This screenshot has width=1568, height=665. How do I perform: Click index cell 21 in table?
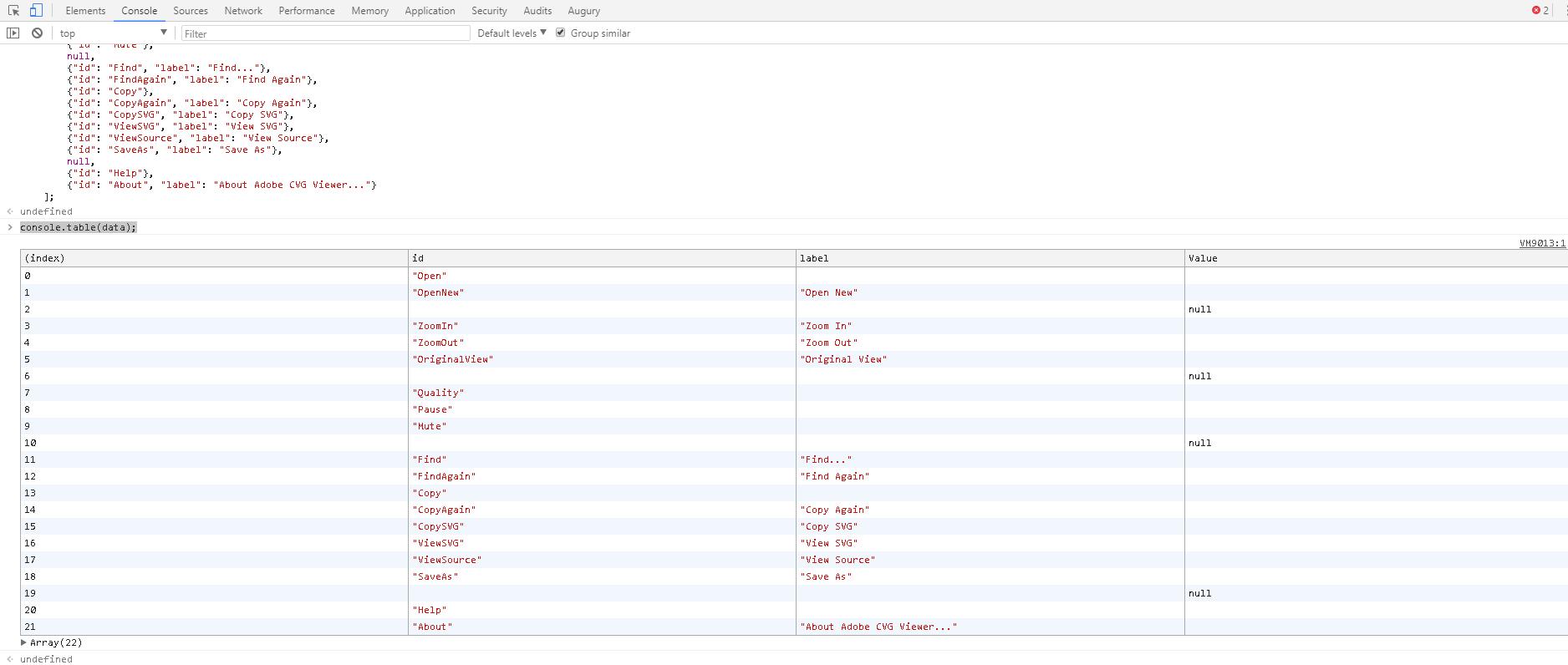pyautogui.click(x=214, y=627)
